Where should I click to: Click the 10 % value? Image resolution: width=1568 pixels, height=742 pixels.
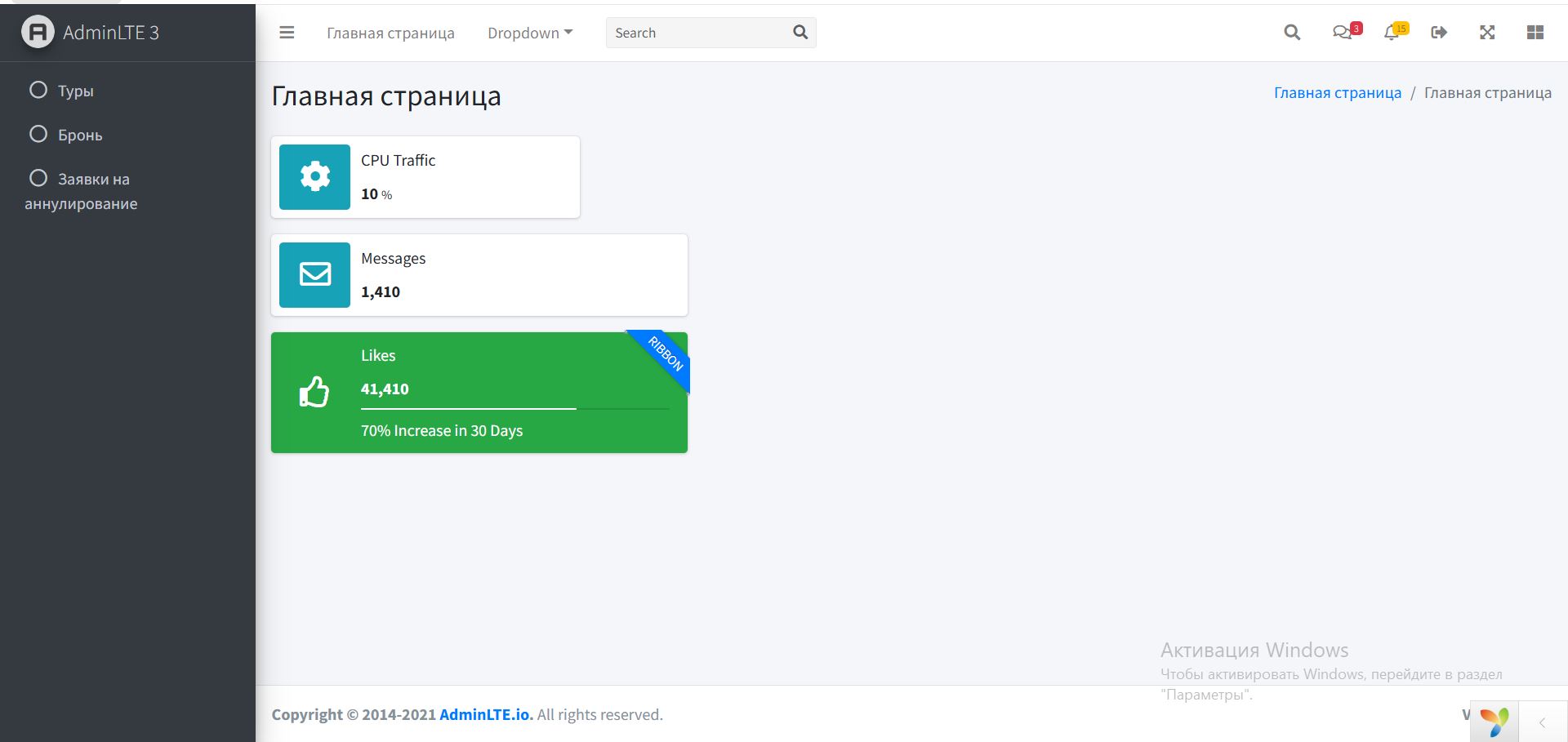pos(376,194)
